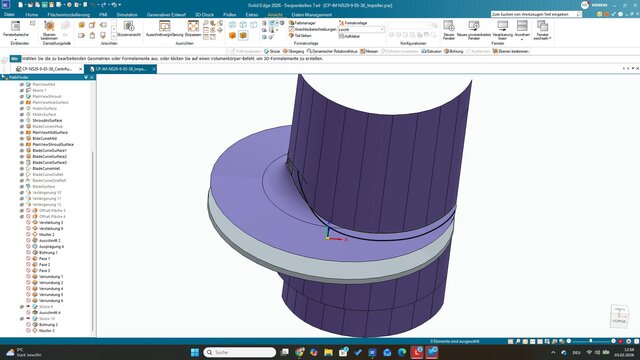Click the Neues Fenster icon
This screenshot has width=640, height=360.
[449, 26]
